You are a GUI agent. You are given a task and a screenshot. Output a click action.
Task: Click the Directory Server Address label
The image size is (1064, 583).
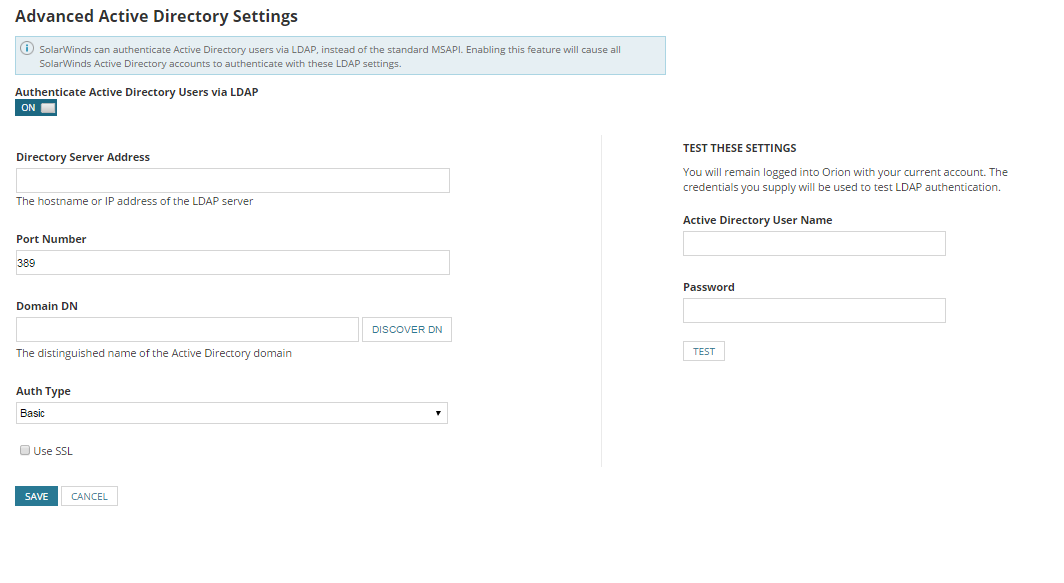[x=83, y=157]
